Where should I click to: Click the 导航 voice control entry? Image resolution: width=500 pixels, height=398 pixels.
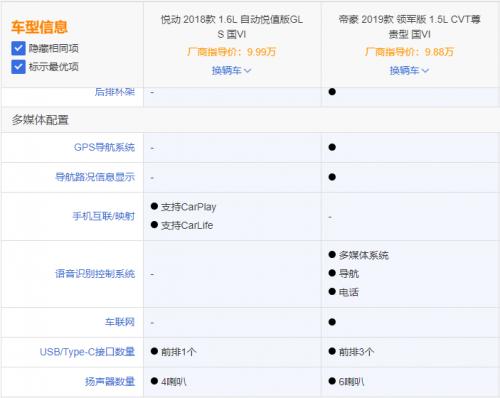click(x=349, y=274)
